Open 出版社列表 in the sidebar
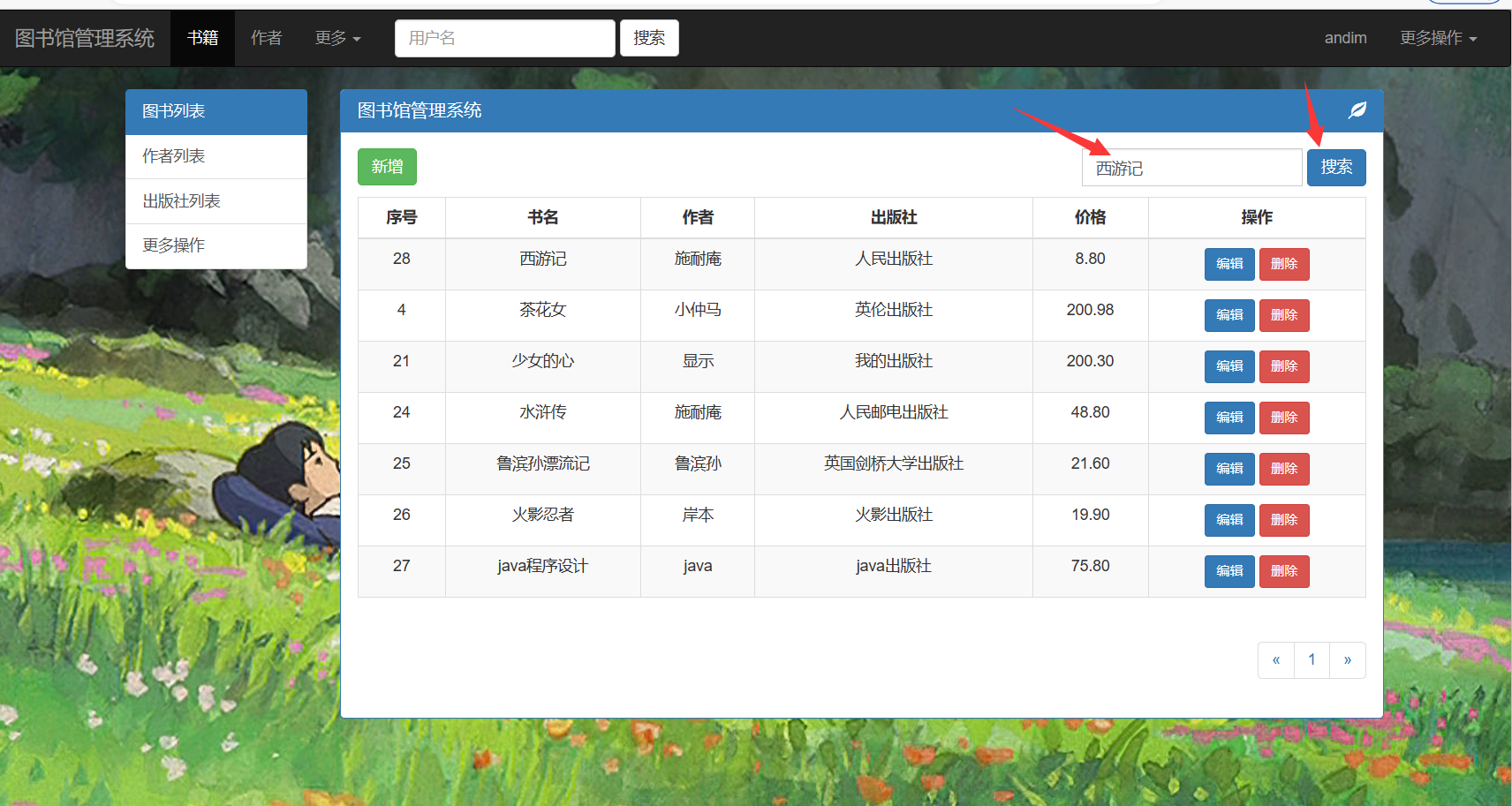The image size is (1512, 806). 216,201
